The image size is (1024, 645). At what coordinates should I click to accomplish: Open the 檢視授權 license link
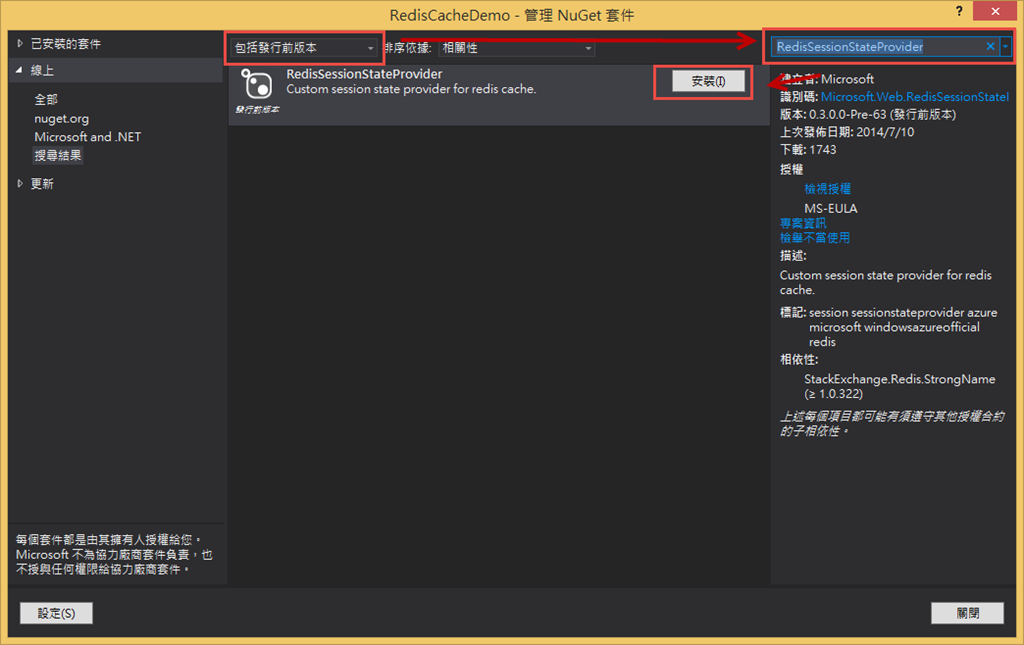[x=827, y=189]
